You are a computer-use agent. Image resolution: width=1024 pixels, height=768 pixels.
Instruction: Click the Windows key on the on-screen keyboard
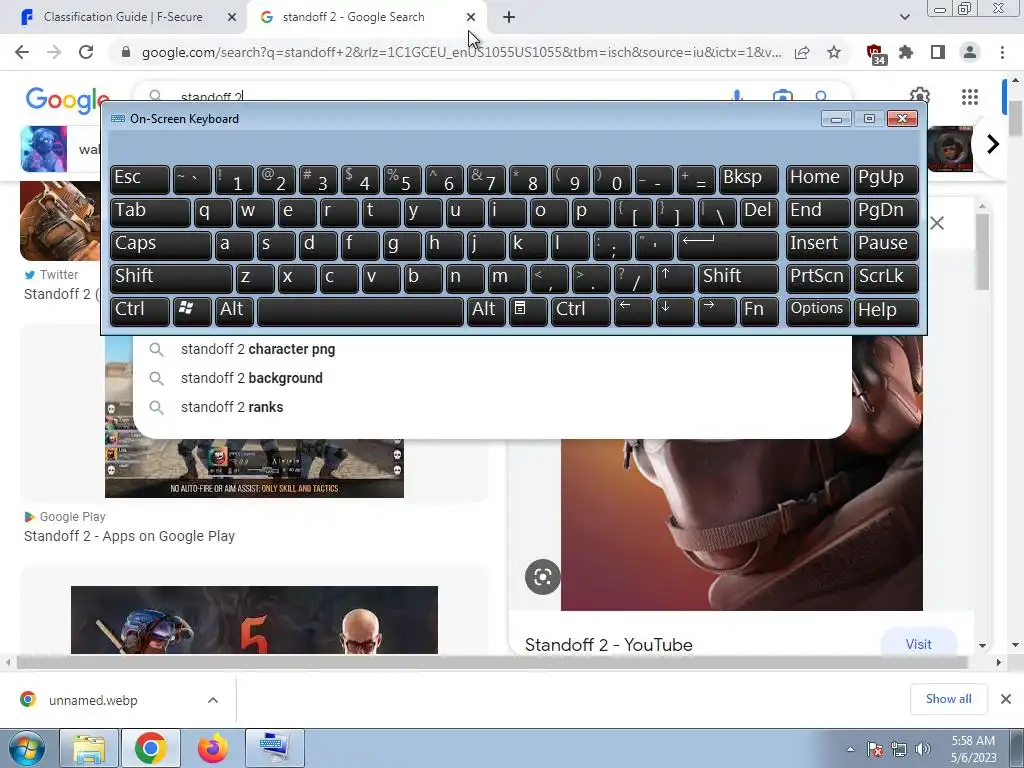point(192,310)
